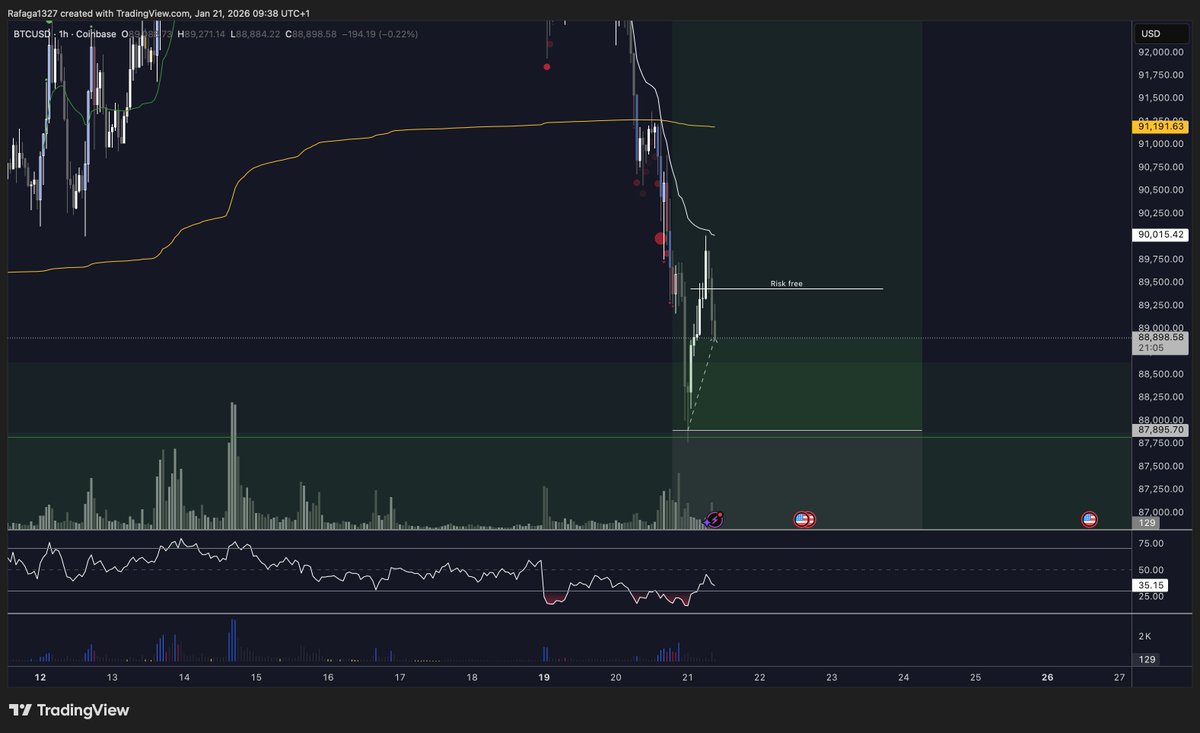Viewport: 1200px width, 733px height.
Task: Click the orange 91,191.63 price tag
Action: click(x=1160, y=127)
